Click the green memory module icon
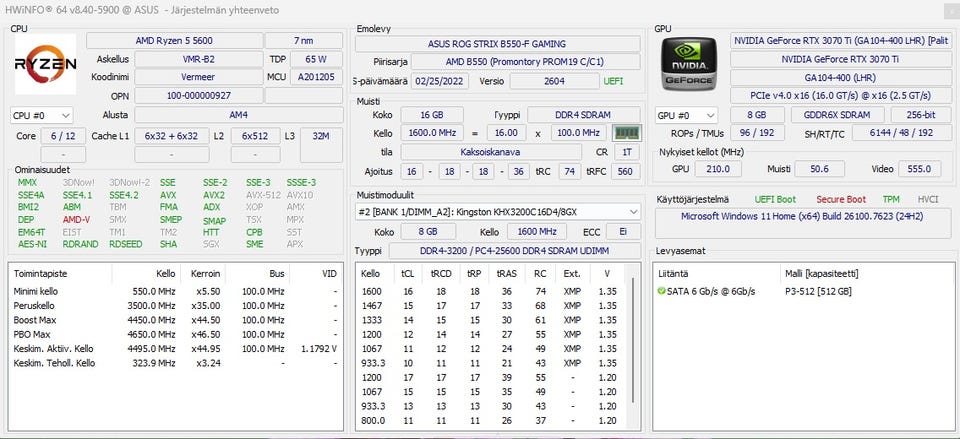The image size is (960, 439). [x=627, y=133]
